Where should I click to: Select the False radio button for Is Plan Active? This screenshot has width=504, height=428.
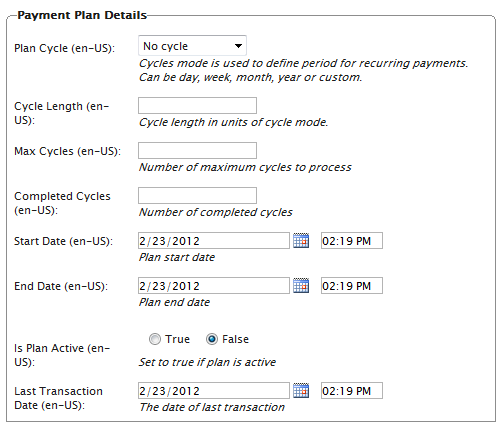pos(212,339)
